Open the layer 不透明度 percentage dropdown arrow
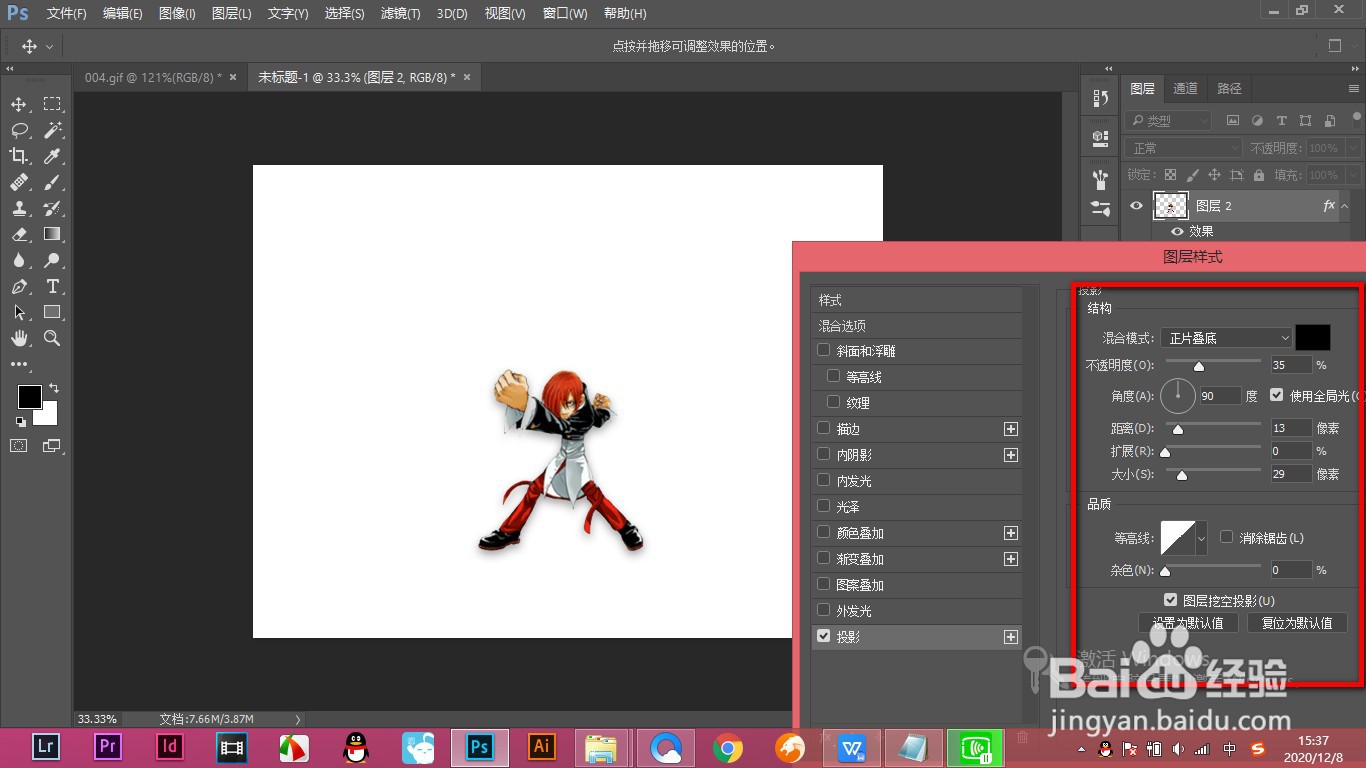The height and width of the screenshot is (768, 1366). pos(1352,148)
